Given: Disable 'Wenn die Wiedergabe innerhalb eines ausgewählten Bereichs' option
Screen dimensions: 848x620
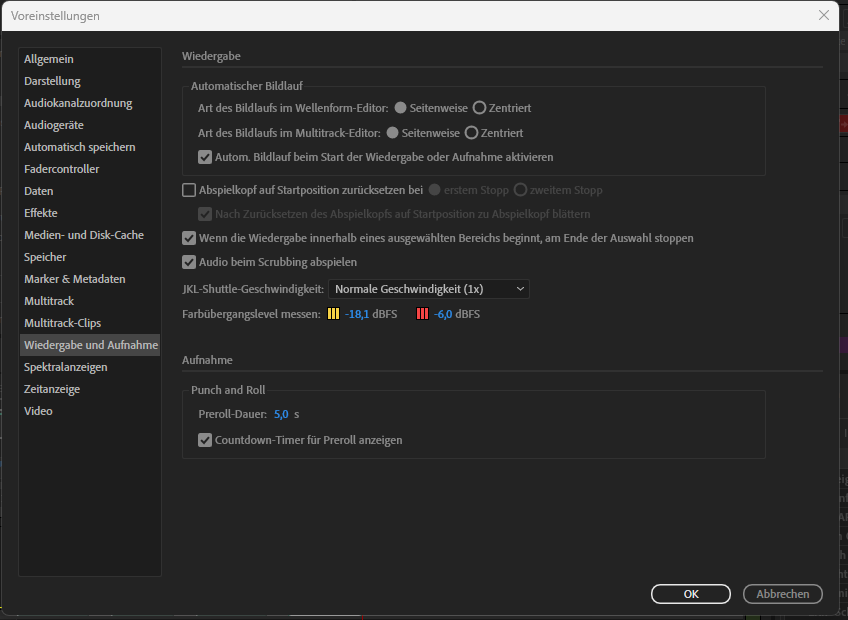Looking at the screenshot, I should tap(189, 238).
